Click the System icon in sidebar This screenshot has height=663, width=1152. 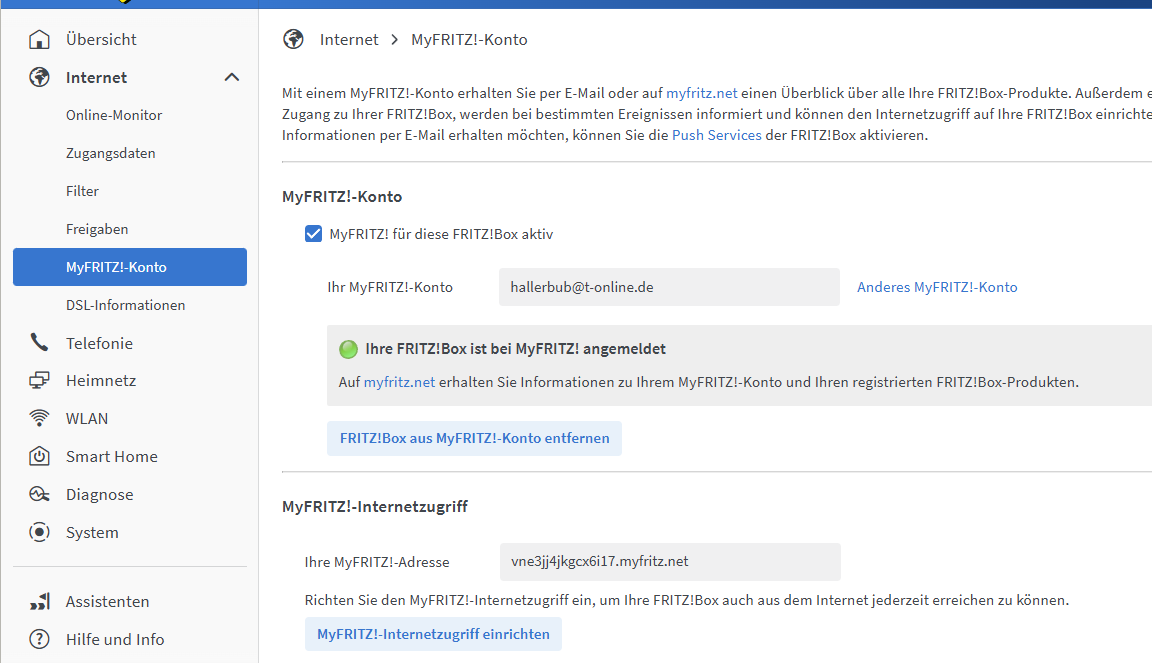39,533
